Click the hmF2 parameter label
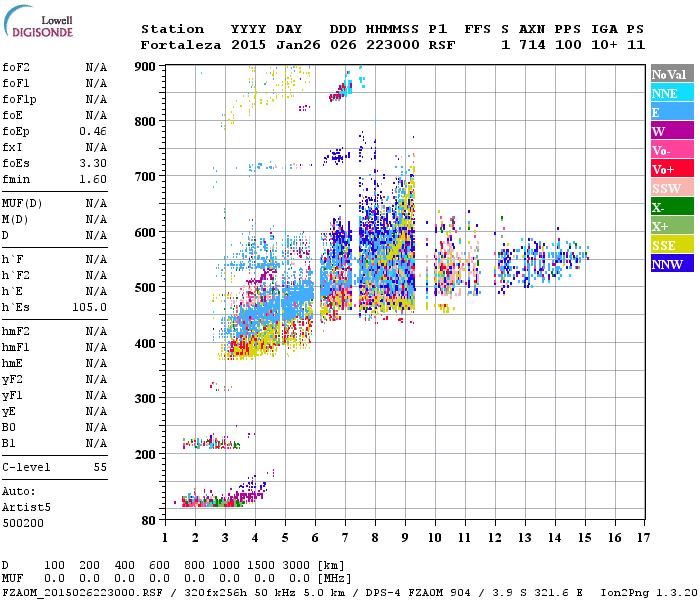 point(16,331)
